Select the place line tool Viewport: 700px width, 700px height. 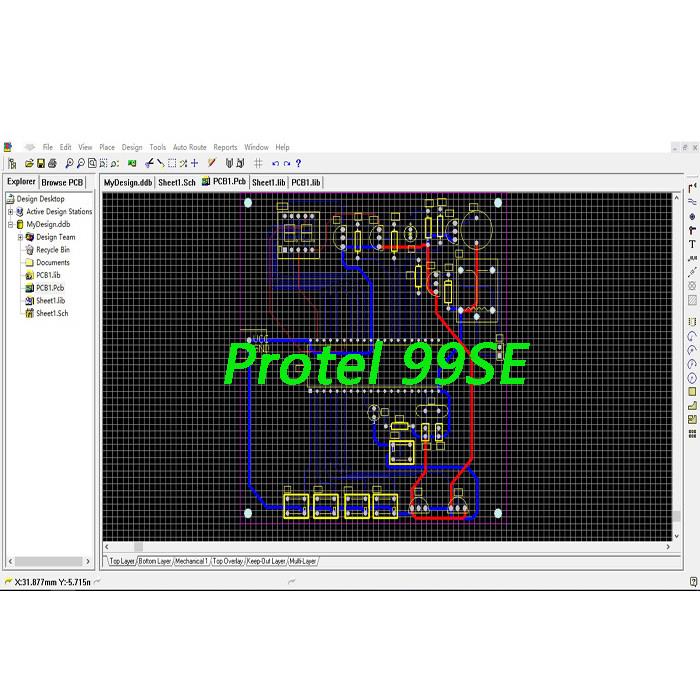click(692, 202)
